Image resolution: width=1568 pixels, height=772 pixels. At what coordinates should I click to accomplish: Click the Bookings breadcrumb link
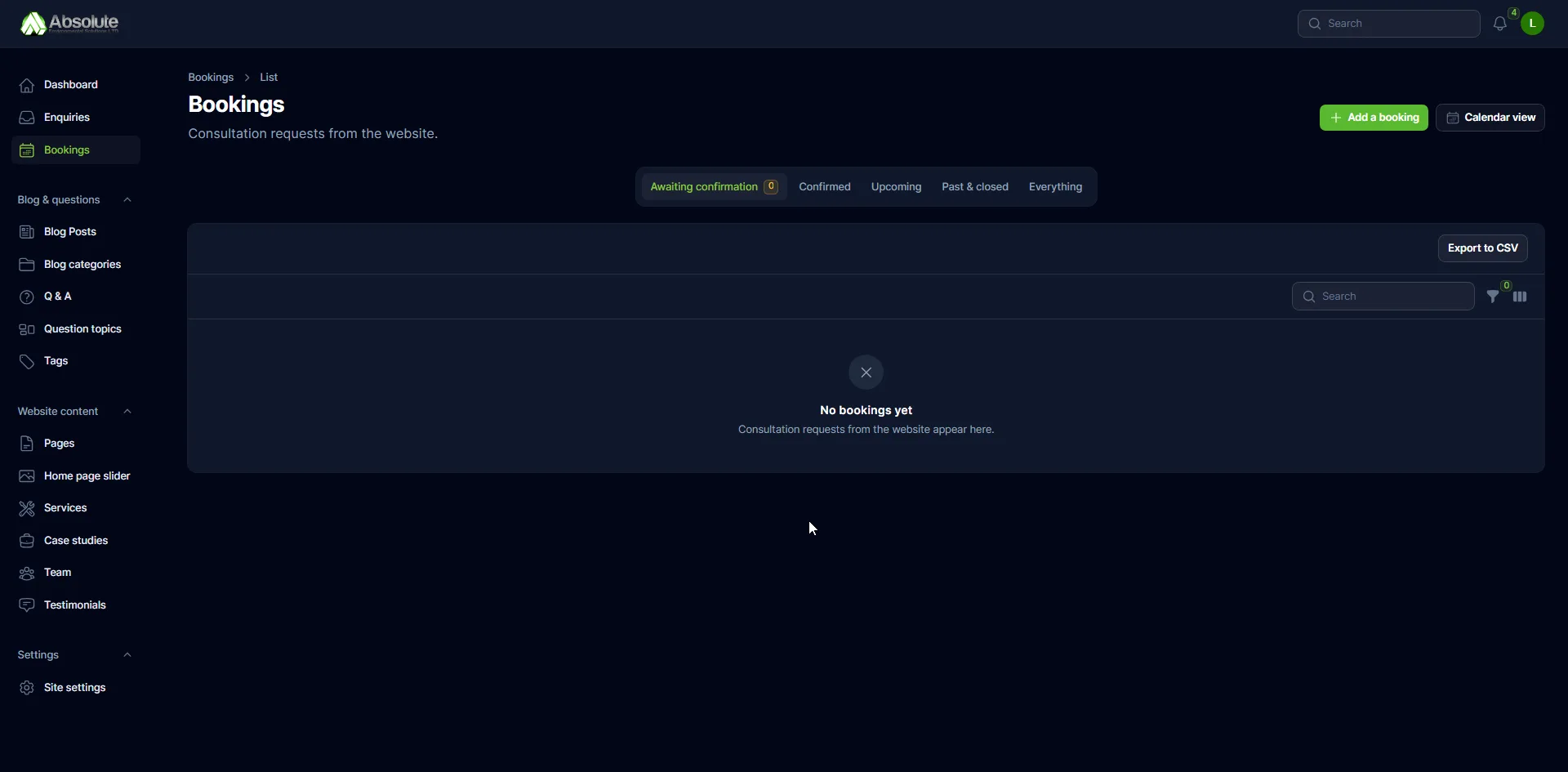point(211,78)
